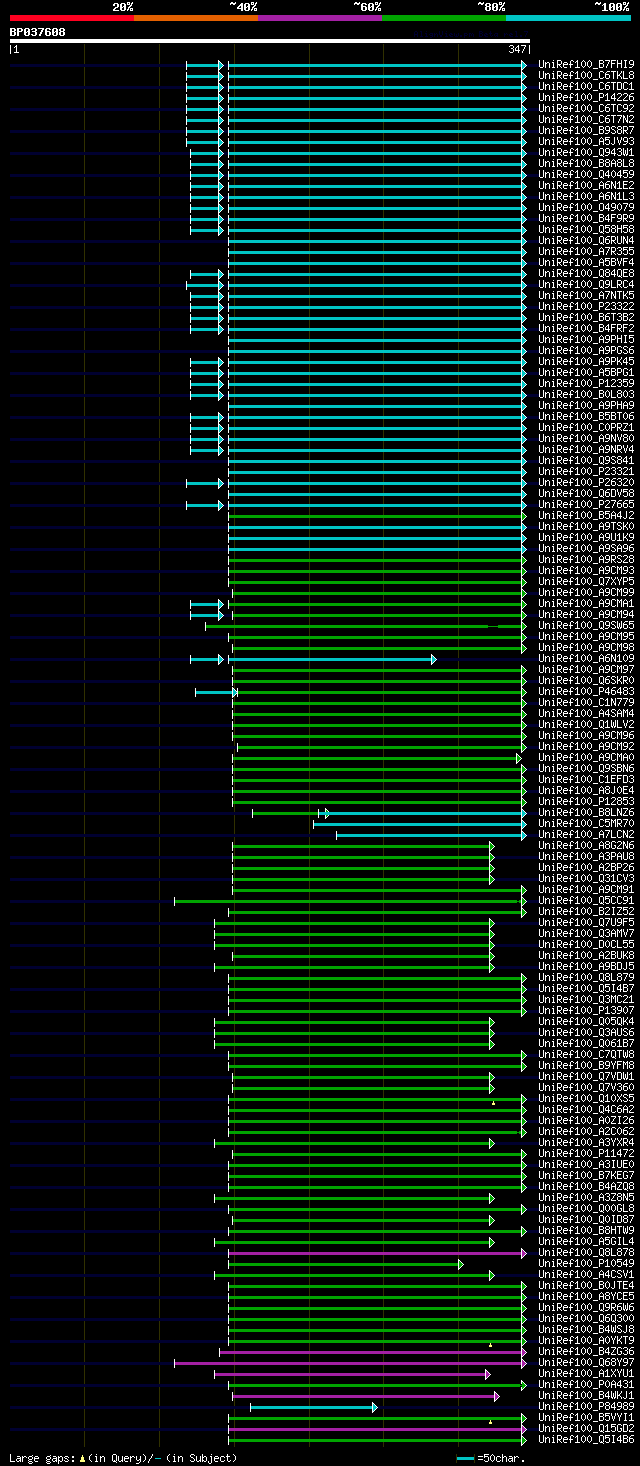This screenshot has width=640, height=1466.
Task: Open hit UniRef100_B9S8R7
Action: coord(586,130)
